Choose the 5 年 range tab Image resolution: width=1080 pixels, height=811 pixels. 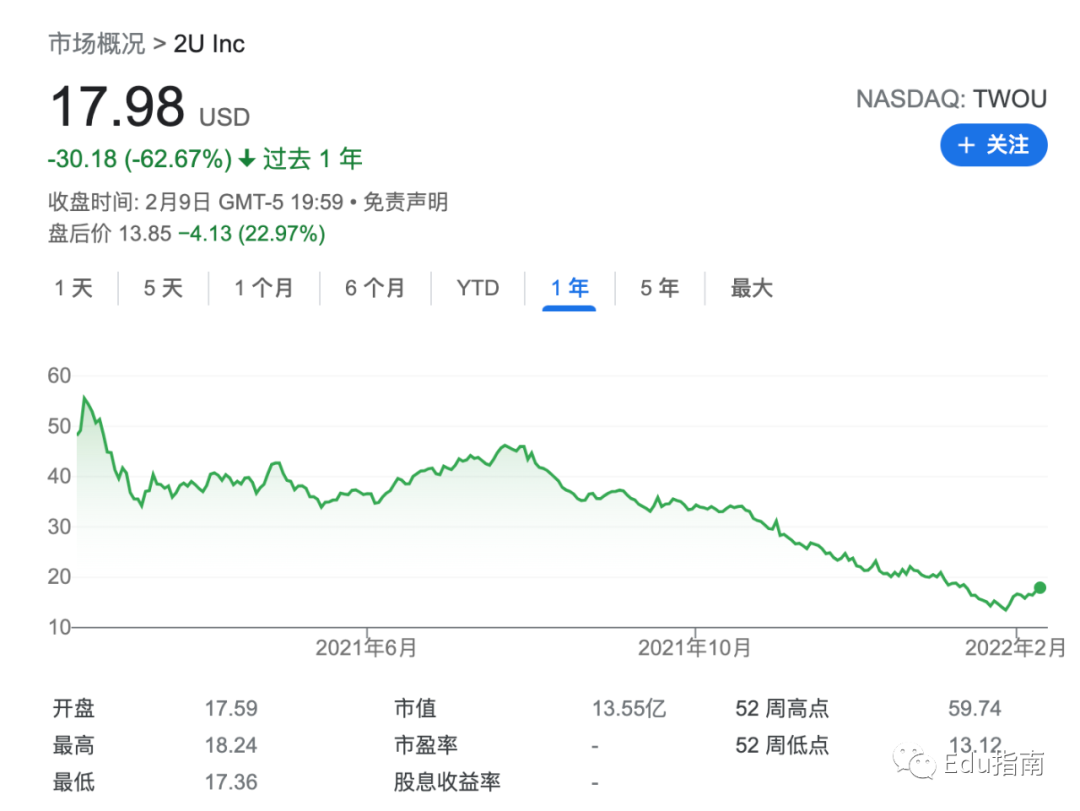pos(659,287)
